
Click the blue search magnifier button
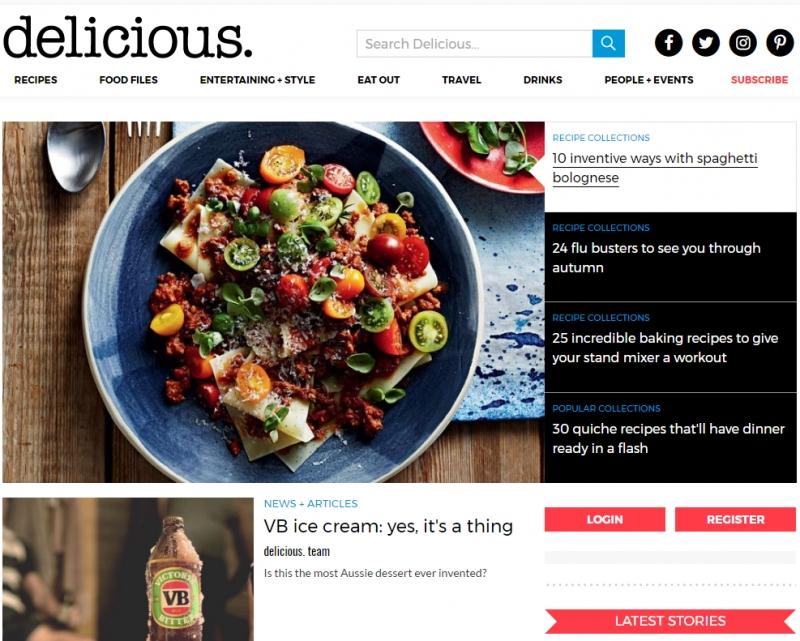tap(608, 43)
